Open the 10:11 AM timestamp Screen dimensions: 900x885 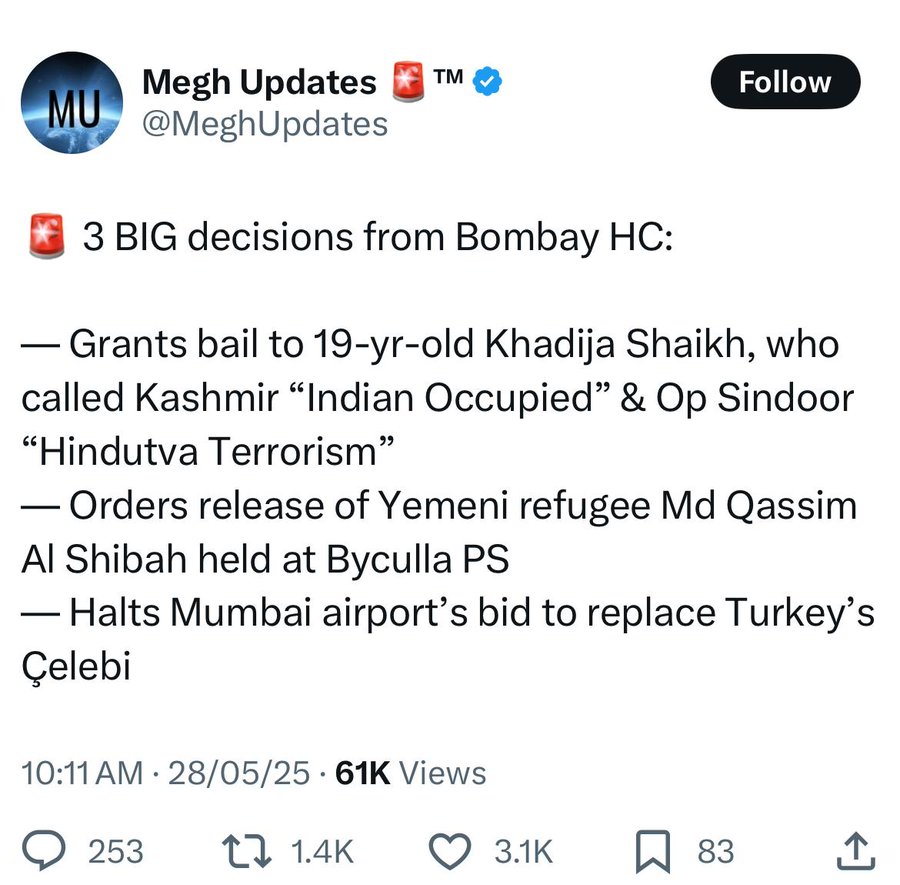(x=82, y=773)
